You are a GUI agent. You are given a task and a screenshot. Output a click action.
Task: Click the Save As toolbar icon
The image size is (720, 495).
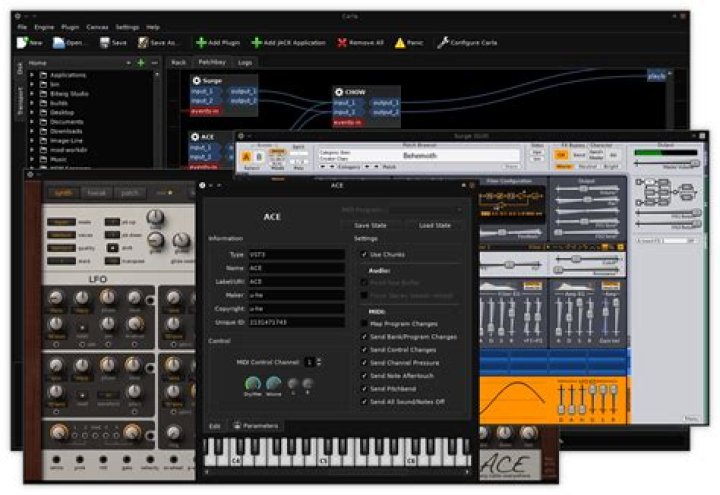(x=143, y=43)
